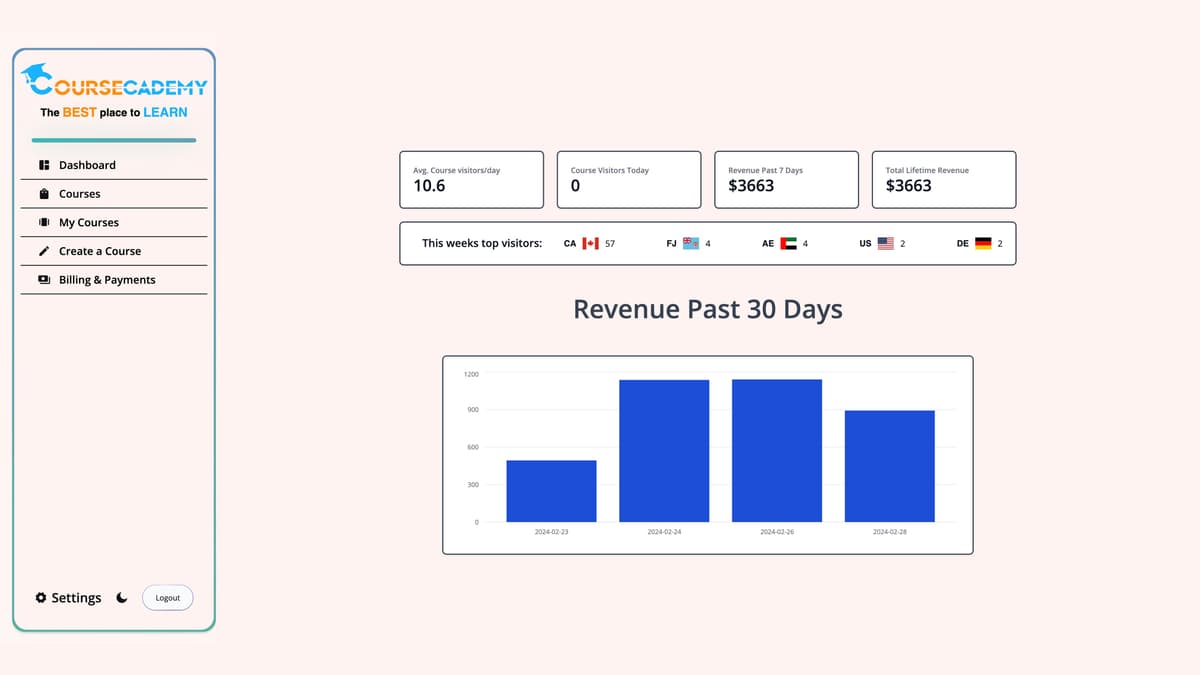Click the Fiji flag icon

pyautogui.click(x=691, y=243)
